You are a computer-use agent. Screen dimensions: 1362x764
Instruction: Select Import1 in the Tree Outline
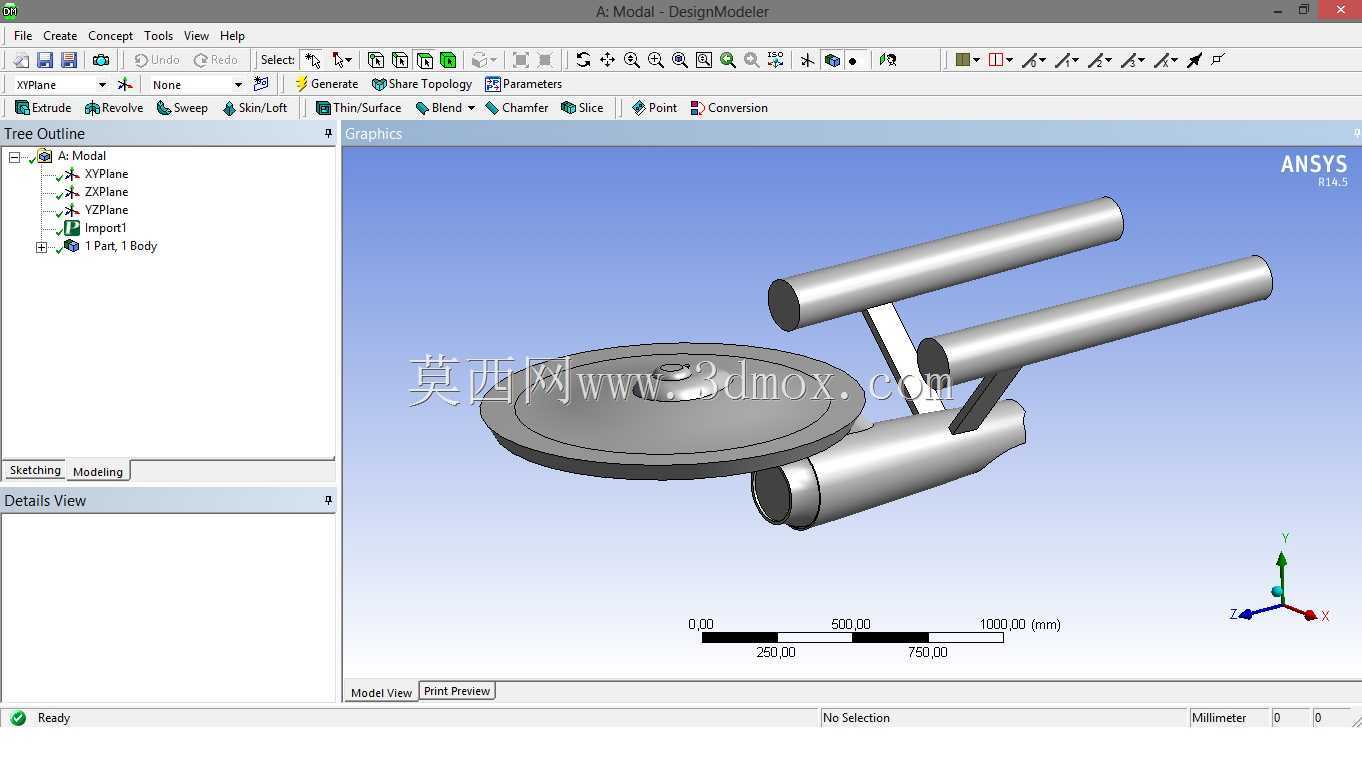point(105,228)
